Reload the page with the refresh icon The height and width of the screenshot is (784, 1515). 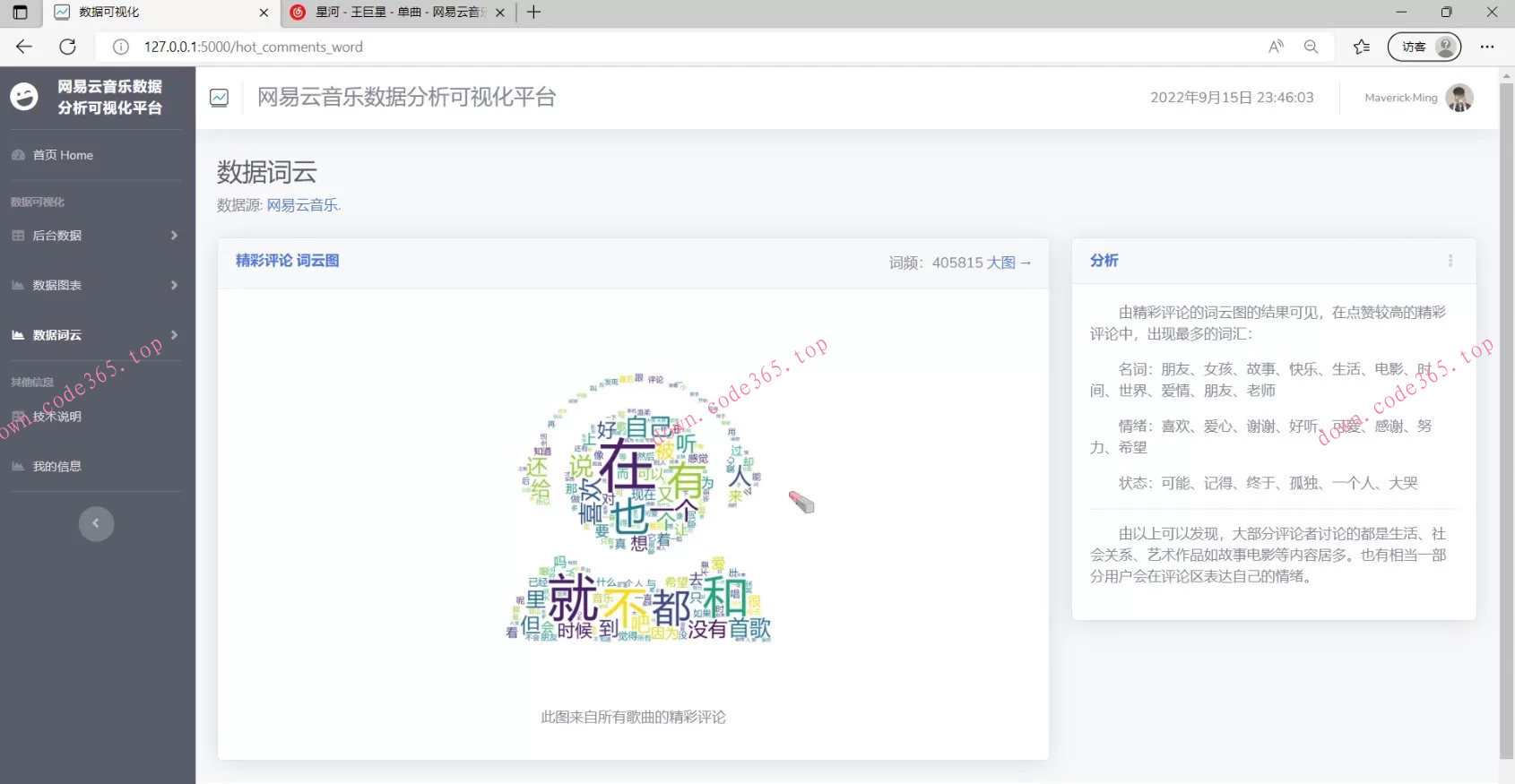pos(67,47)
